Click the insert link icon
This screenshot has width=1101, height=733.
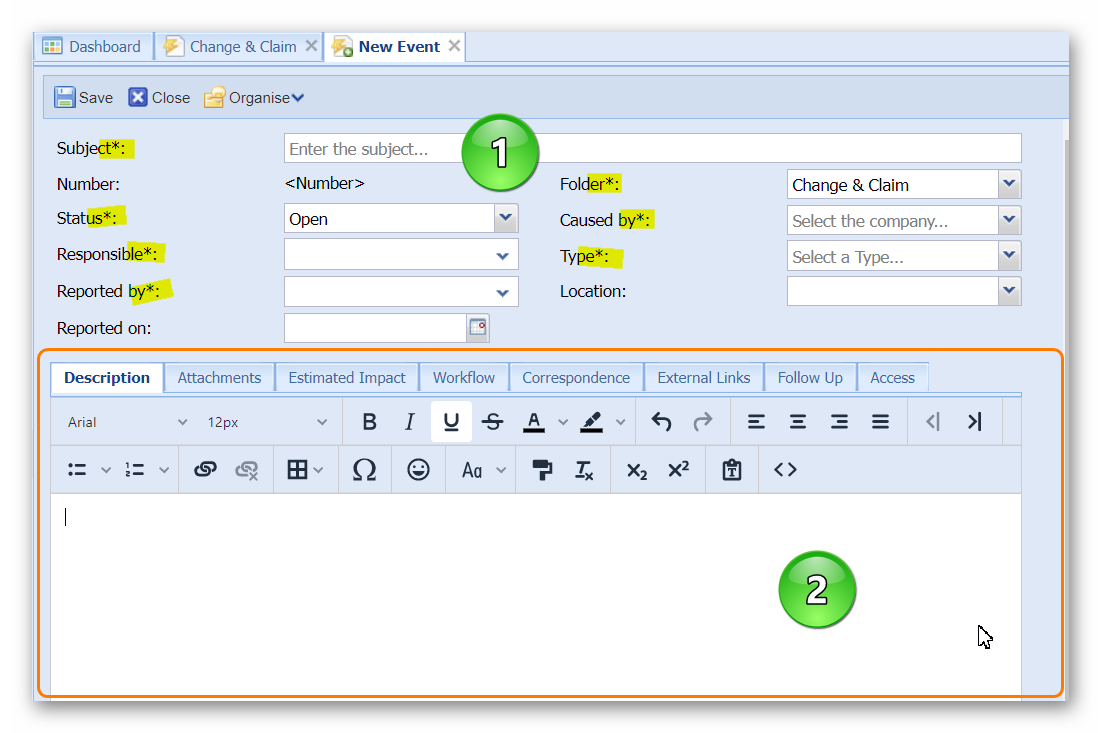pyautogui.click(x=205, y=470)
